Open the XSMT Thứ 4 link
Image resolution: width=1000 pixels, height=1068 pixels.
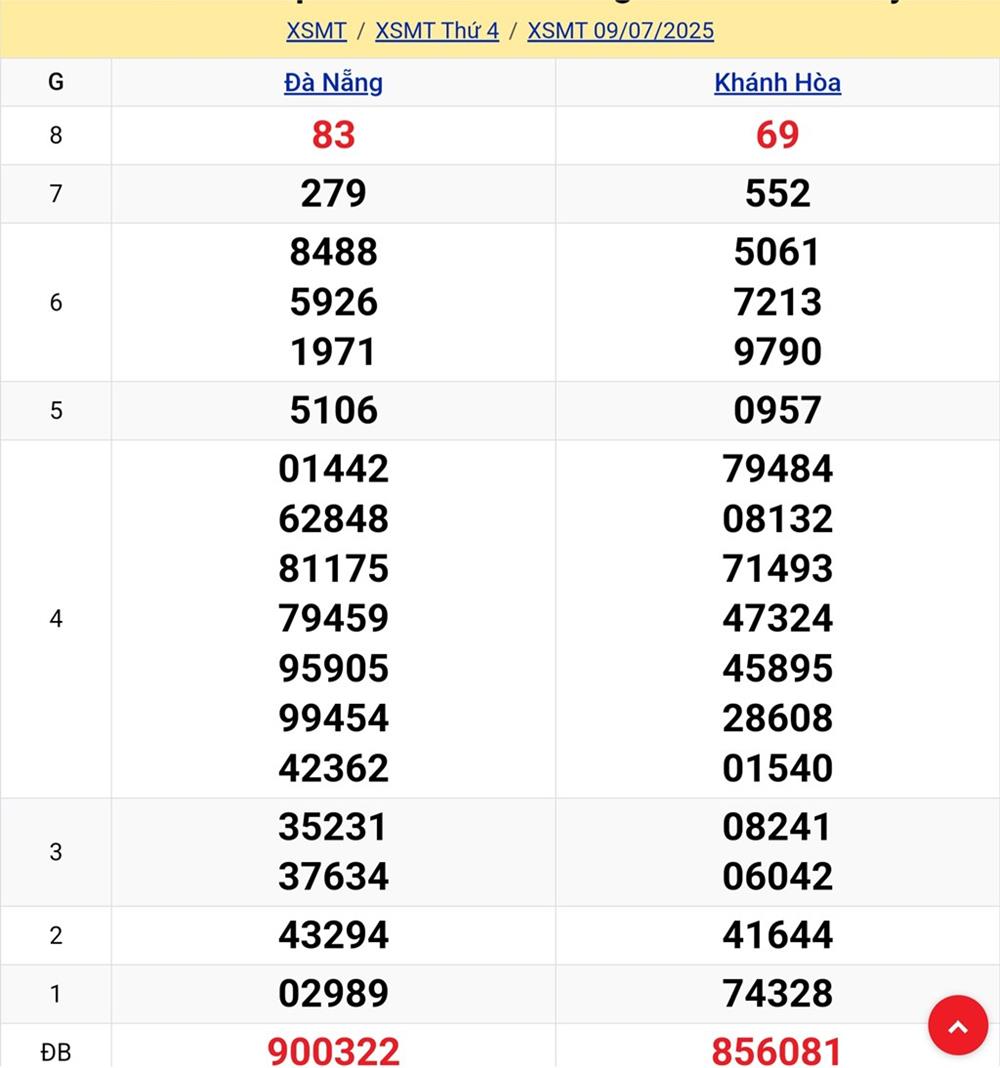(x=437, y=30)
